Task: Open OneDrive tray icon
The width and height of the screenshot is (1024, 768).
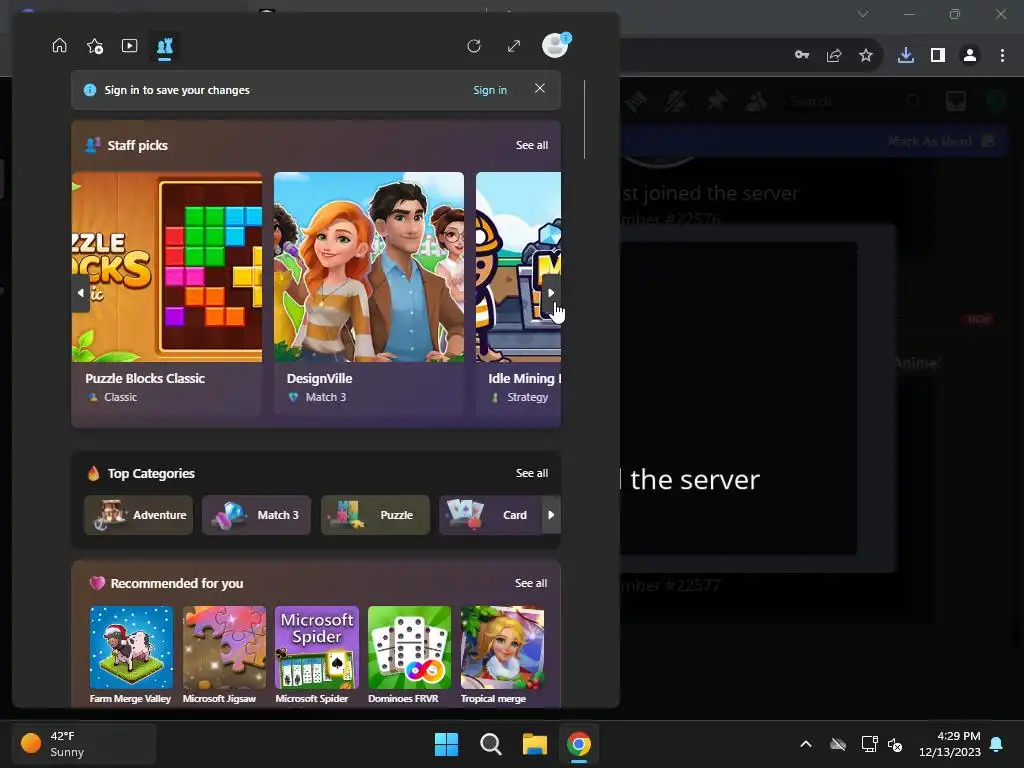Action: click(838, 744)
